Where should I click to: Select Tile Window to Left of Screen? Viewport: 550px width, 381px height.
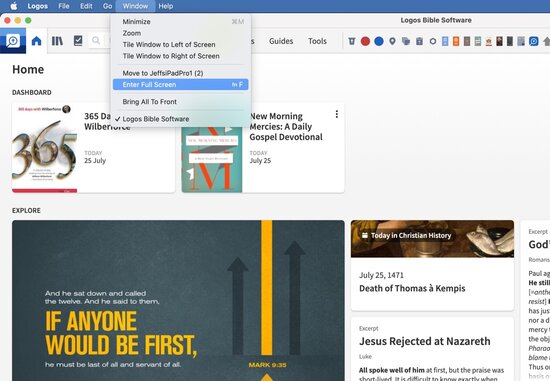181,45
